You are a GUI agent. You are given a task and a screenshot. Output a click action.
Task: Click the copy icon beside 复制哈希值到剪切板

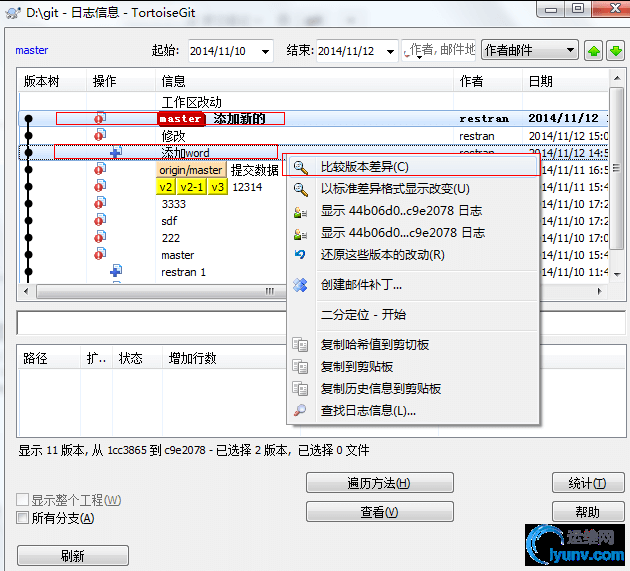tap(300, 345)
